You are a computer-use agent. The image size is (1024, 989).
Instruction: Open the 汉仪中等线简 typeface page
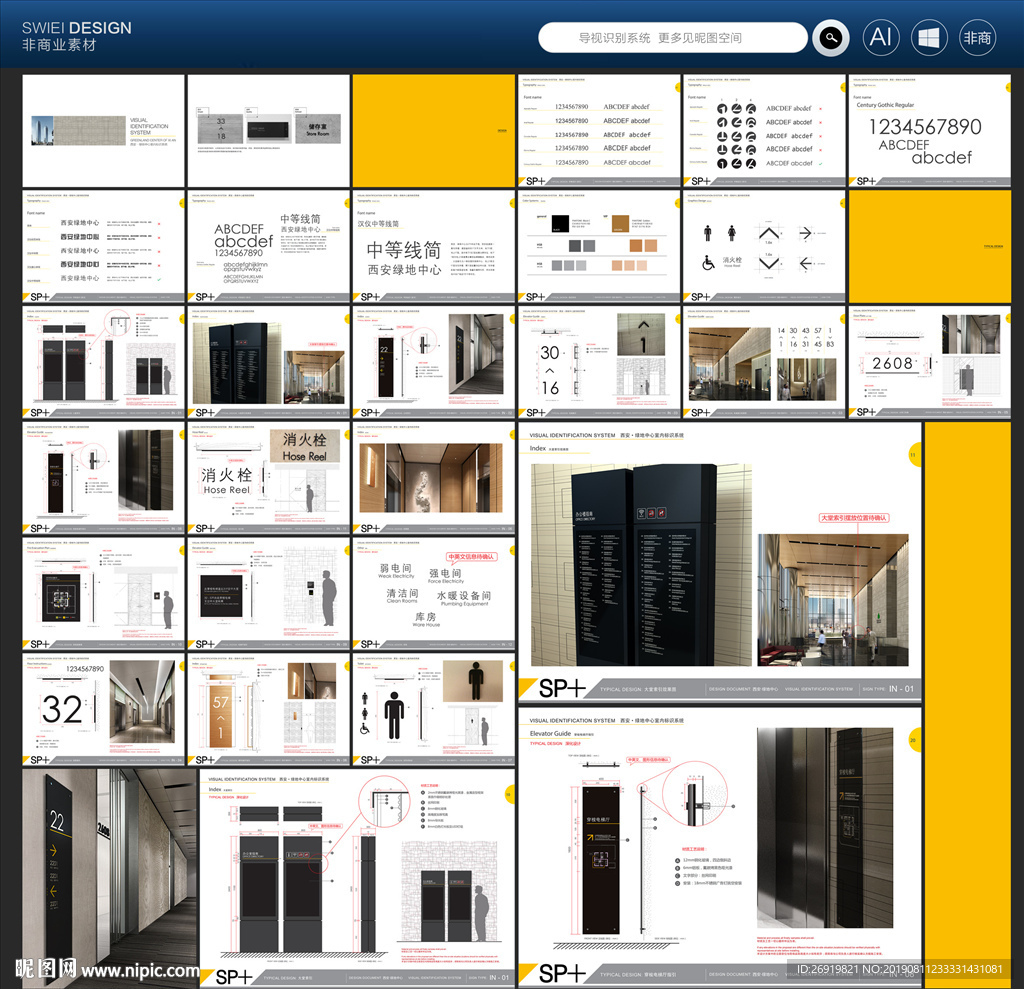tap(434, 246)
